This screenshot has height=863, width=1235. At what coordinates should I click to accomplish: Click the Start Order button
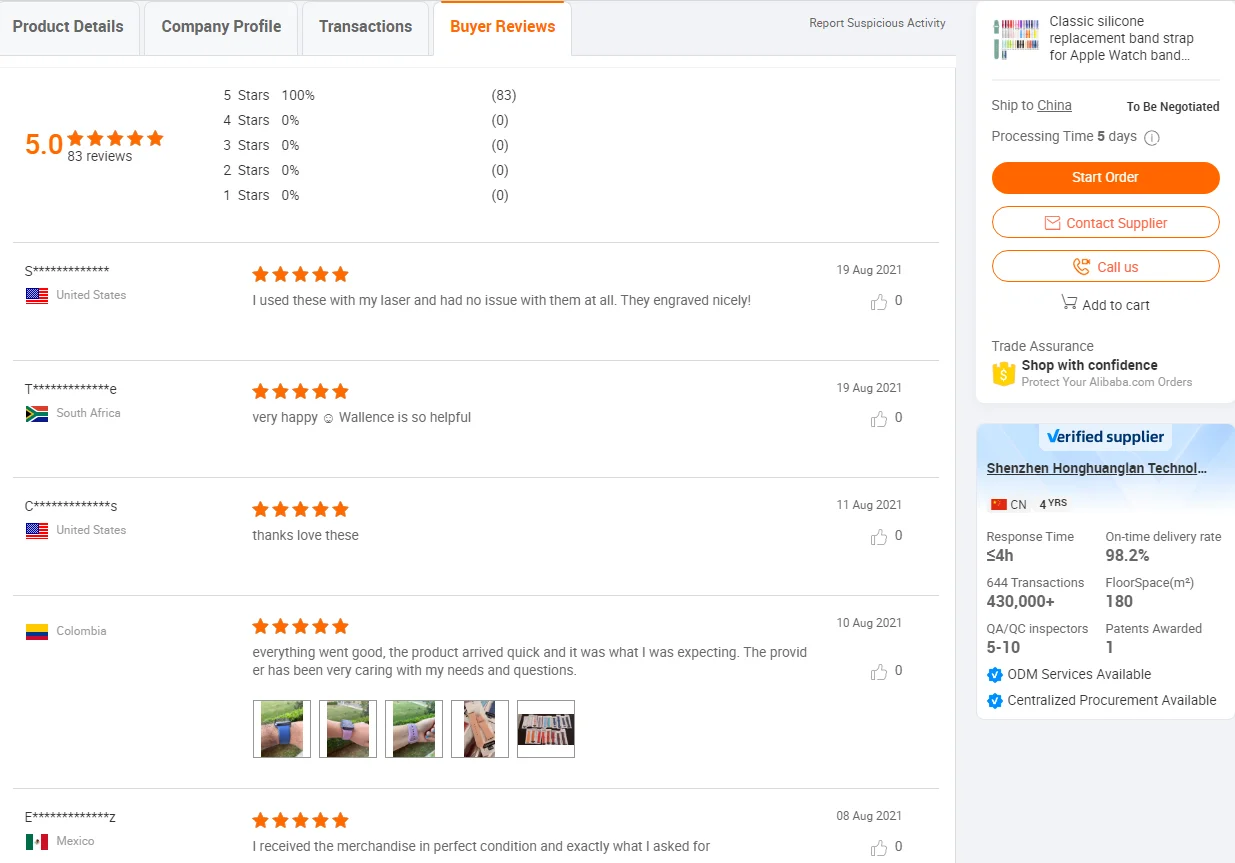(x=1105, y=177)
